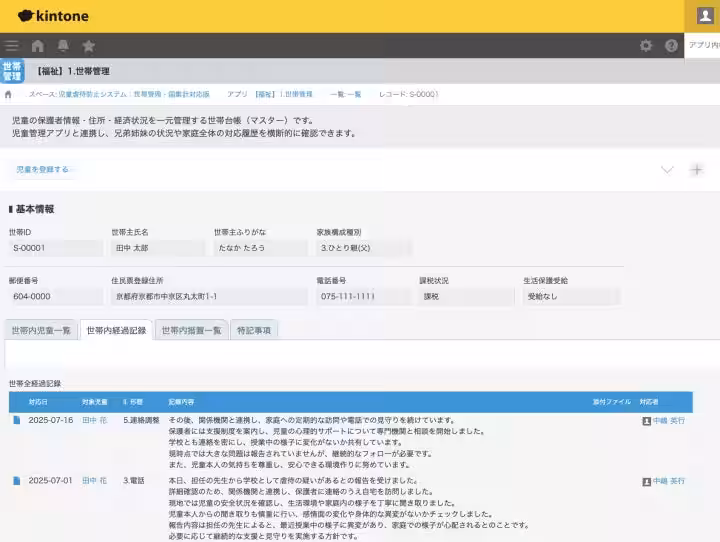720x542 pixels.
Task: Click the registered address value field
Action: click(209, 297)
